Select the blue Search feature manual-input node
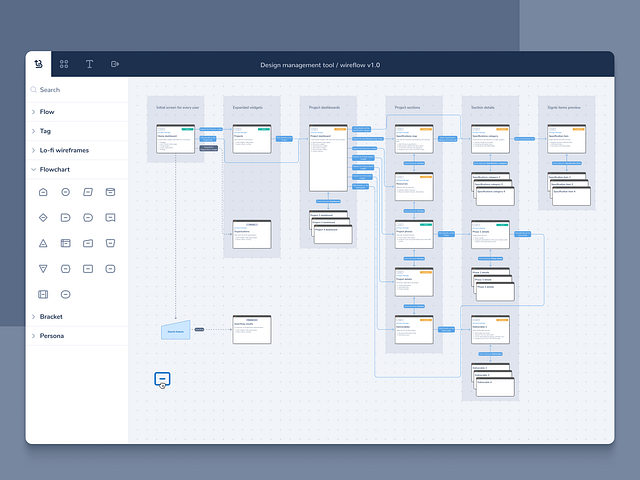 [176, 330]
